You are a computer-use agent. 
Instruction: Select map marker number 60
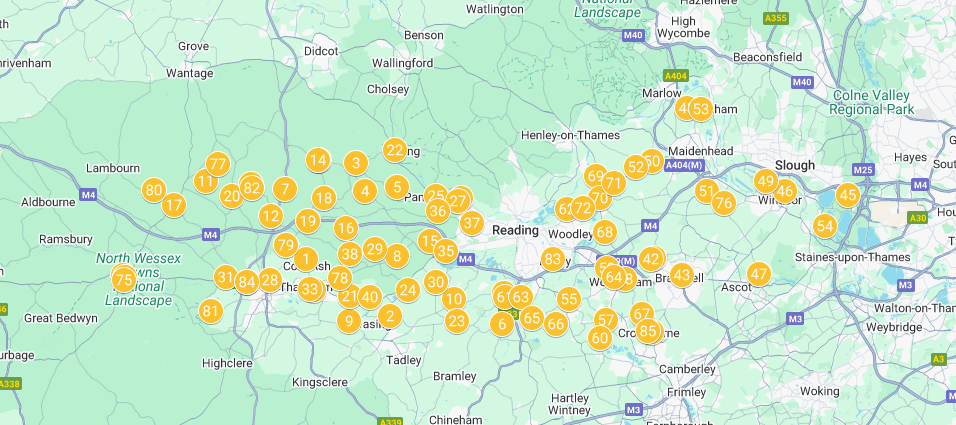pos(601,338)
